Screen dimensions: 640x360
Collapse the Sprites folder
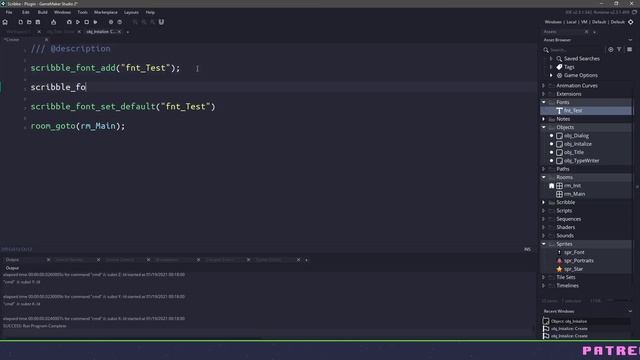pyautogui.click(x=544, y=244)
